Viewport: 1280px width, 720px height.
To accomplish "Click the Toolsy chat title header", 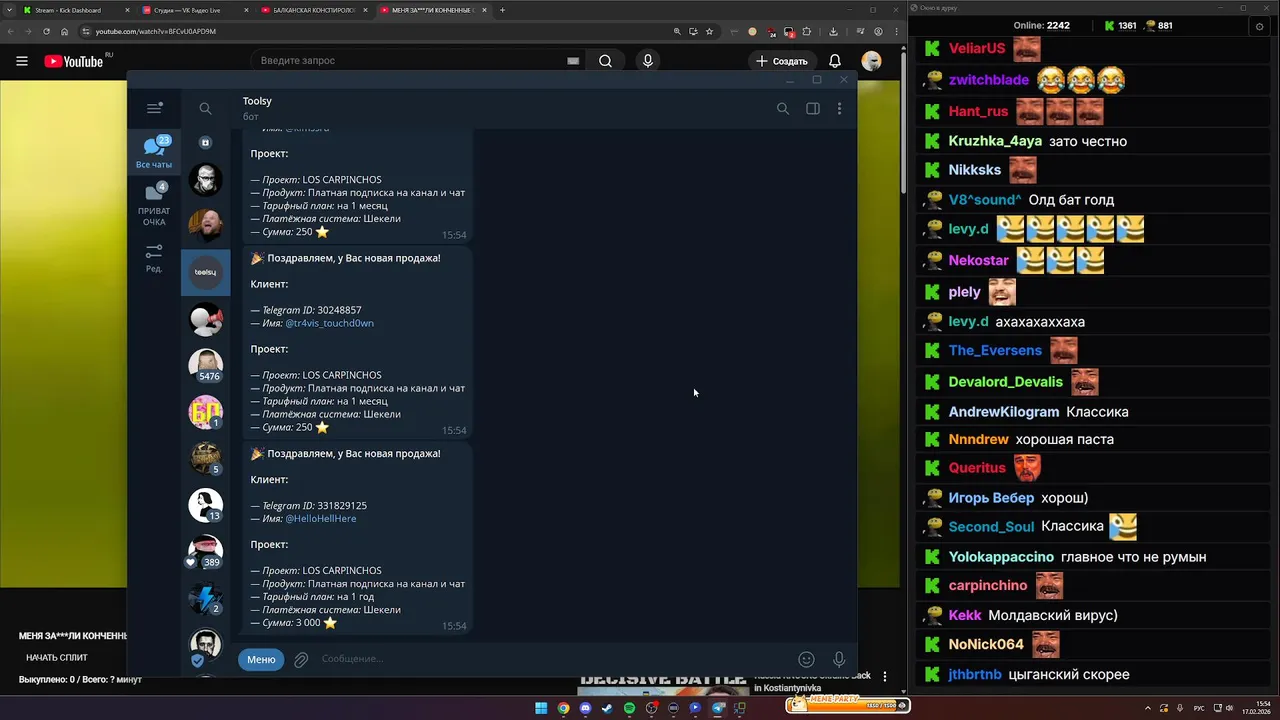I will (257, 101).
